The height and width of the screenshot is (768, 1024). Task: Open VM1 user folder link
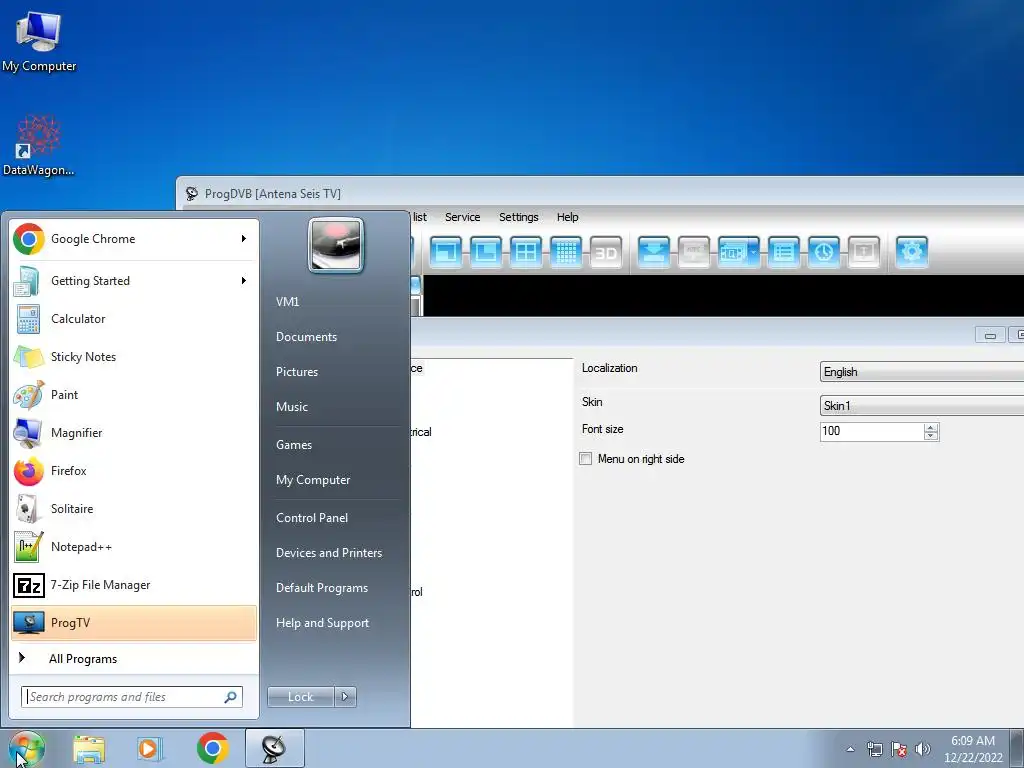[287, 302]
